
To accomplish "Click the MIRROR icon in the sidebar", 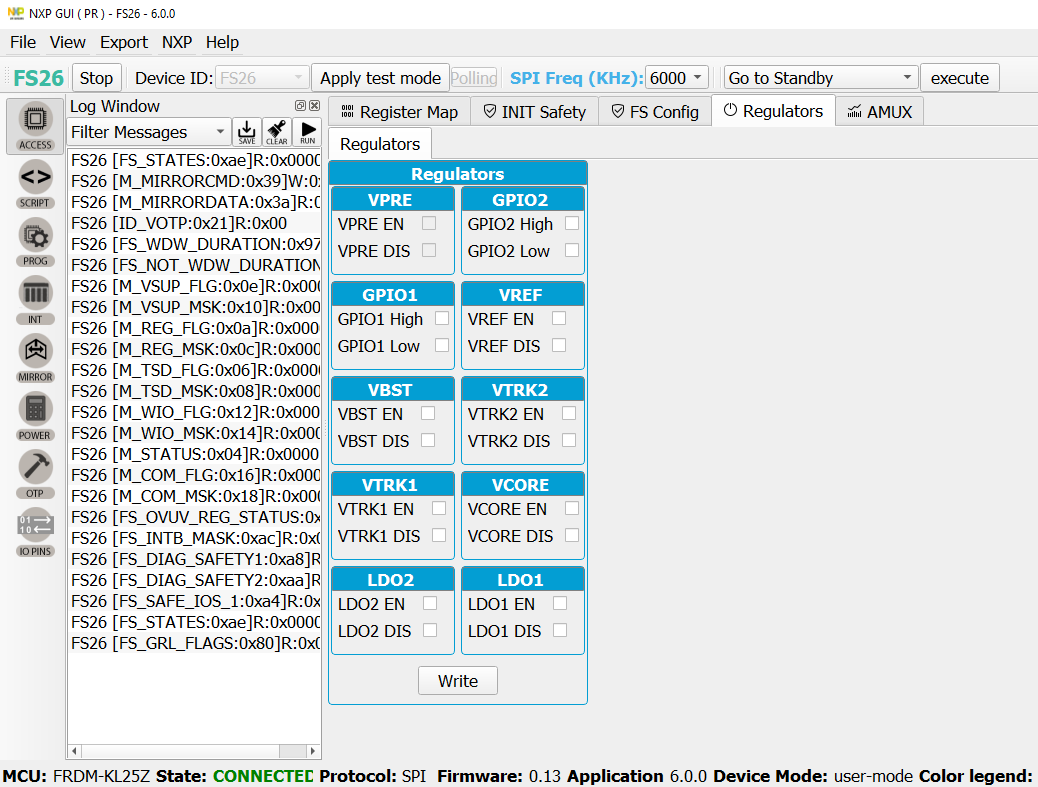I will (x=34, y=357).
